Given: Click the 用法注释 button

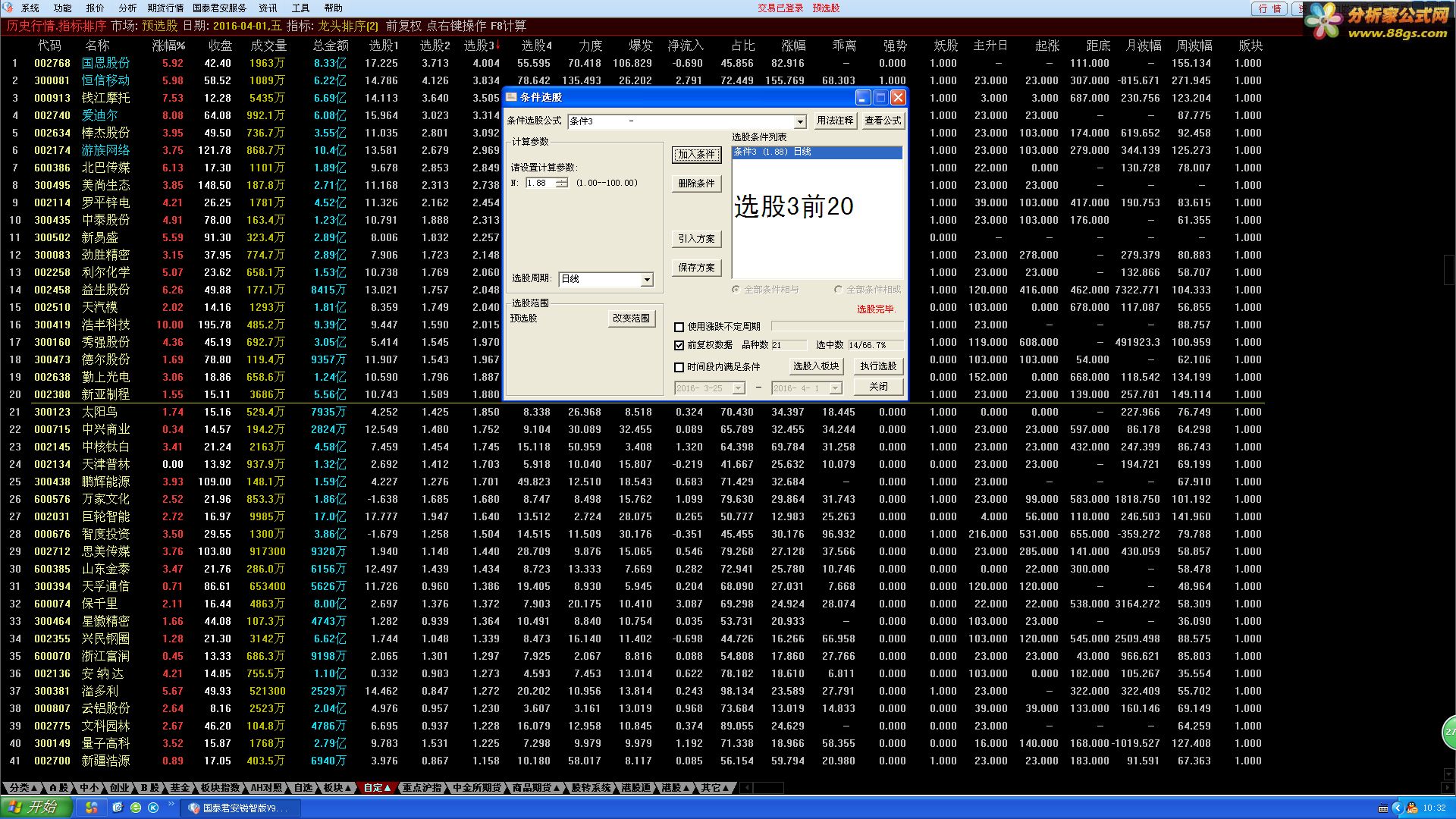Looking at the screenshot, I should (835, 121).
